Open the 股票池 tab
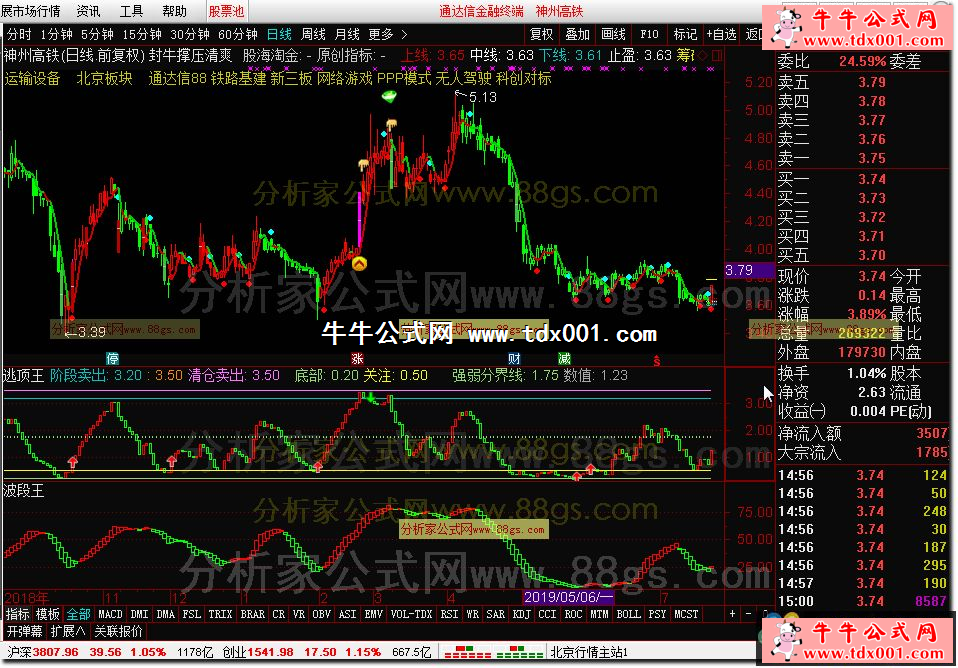 (226, 11)
